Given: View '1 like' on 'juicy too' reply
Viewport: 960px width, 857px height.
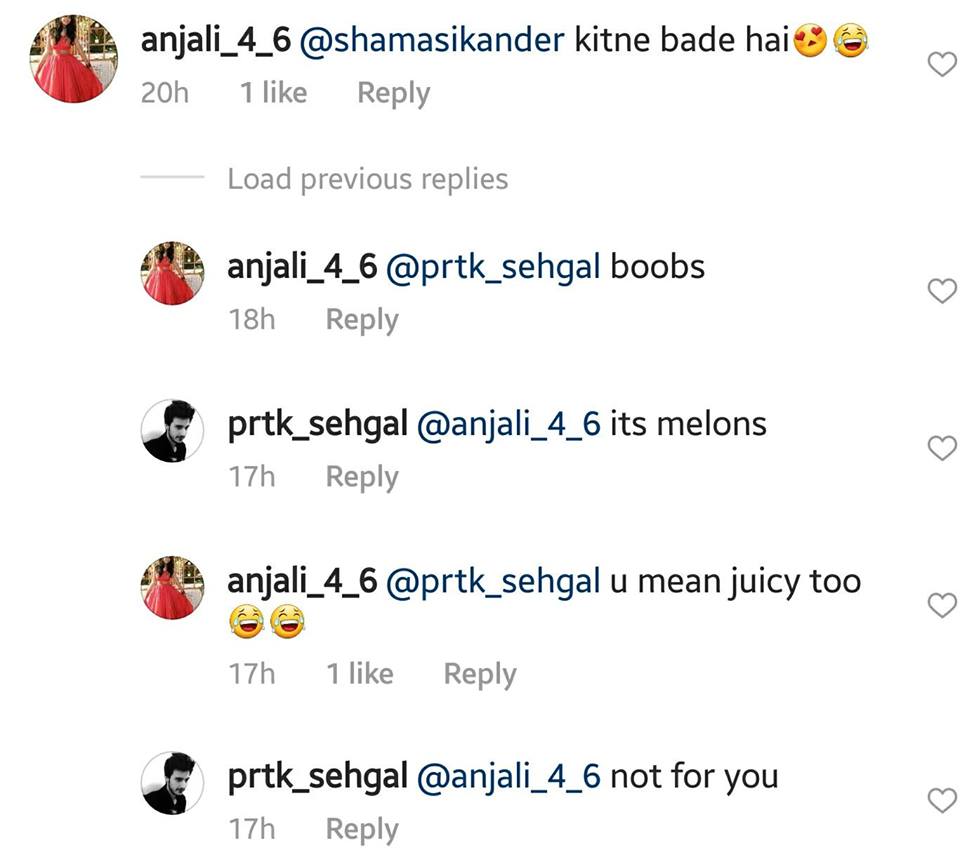Looking at the screenshot, I should [x=360, y=674].
